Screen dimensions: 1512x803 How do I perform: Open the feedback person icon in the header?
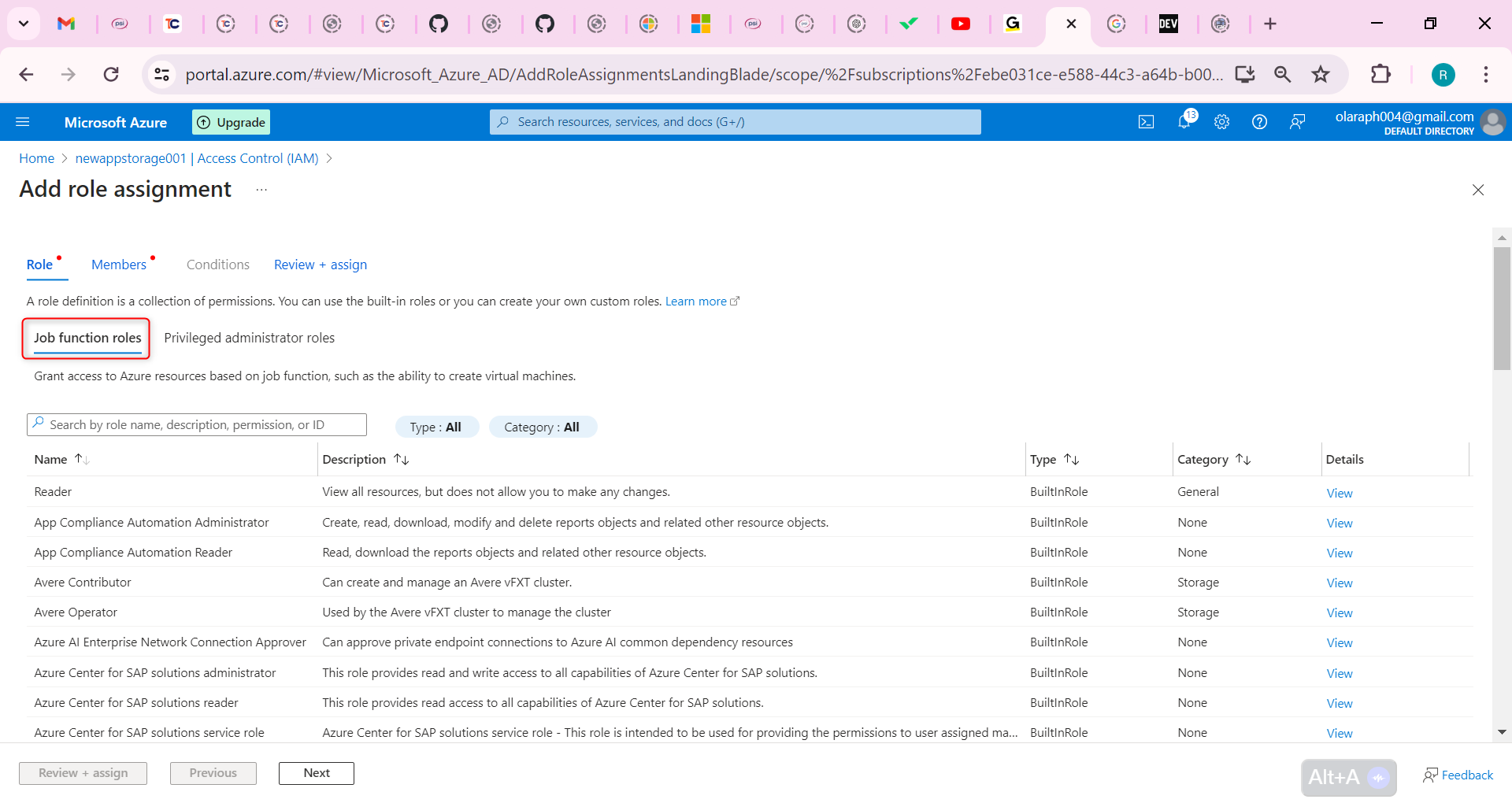(1297, 121)
